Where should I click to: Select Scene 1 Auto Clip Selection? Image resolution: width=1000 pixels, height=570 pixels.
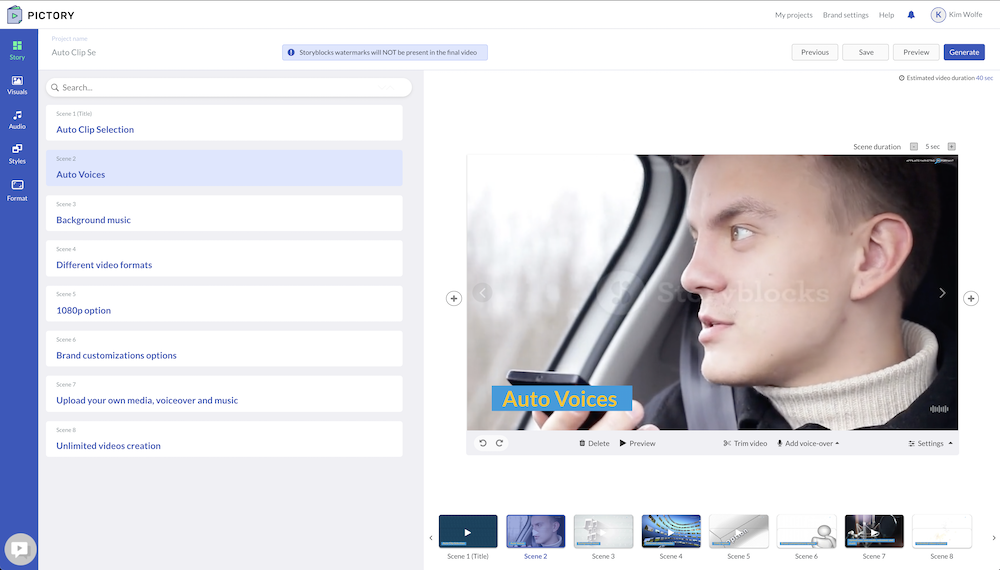click(224, 123)
